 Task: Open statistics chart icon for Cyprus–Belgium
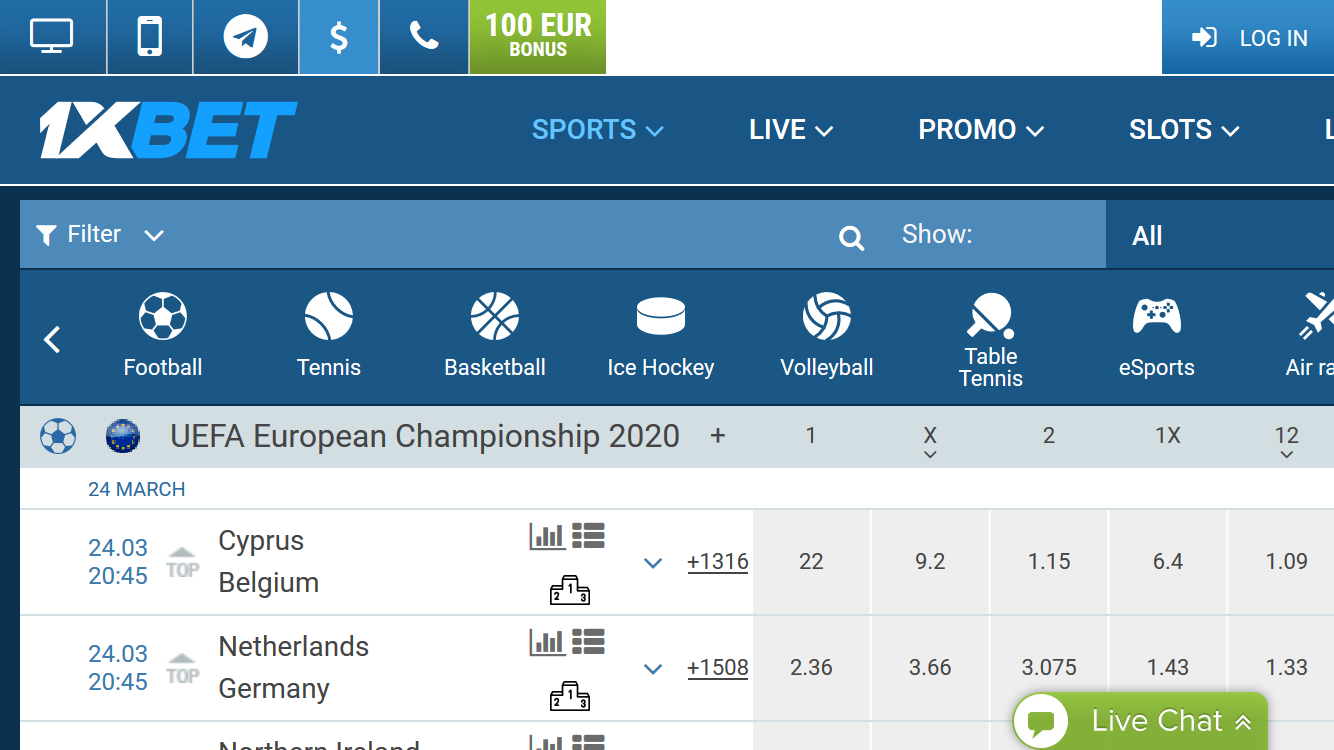[x=547, y=536]
